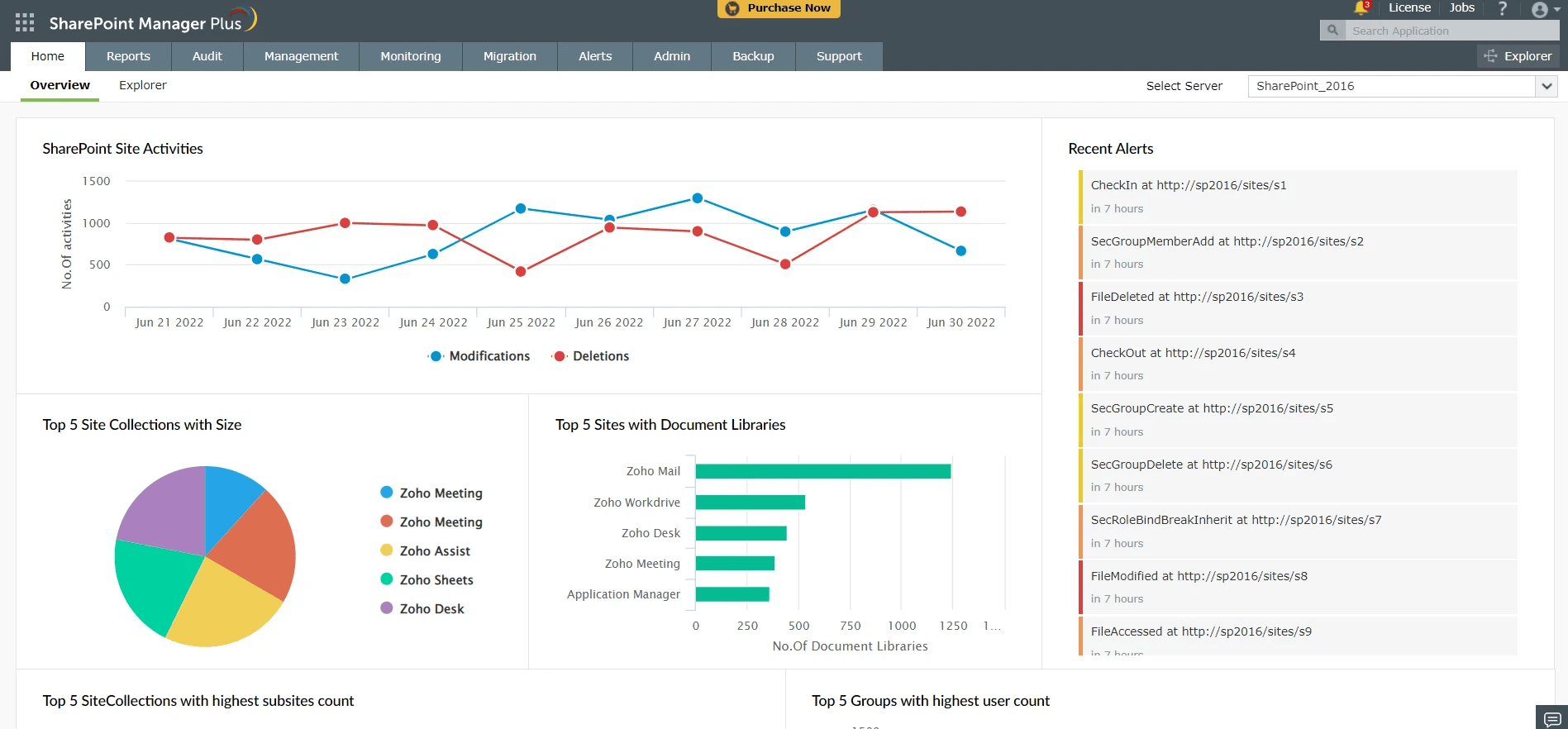Open the License link
This screenshot has height=729, width=1568.
tap(1409, 7)
